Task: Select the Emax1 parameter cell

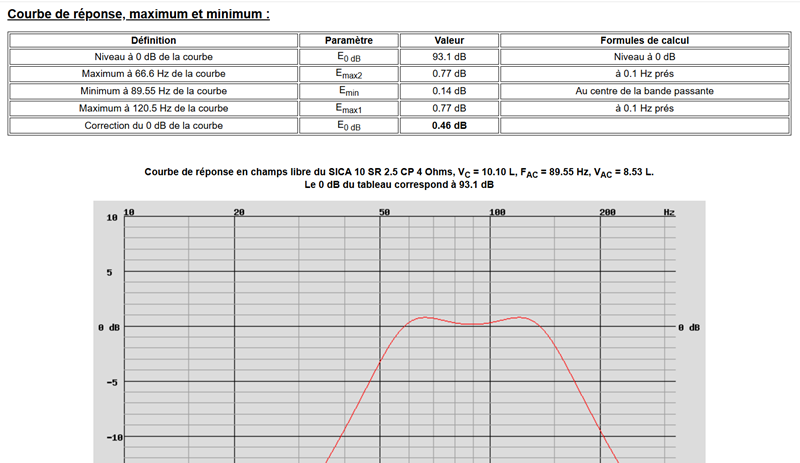Action: (x=349, y=108)
